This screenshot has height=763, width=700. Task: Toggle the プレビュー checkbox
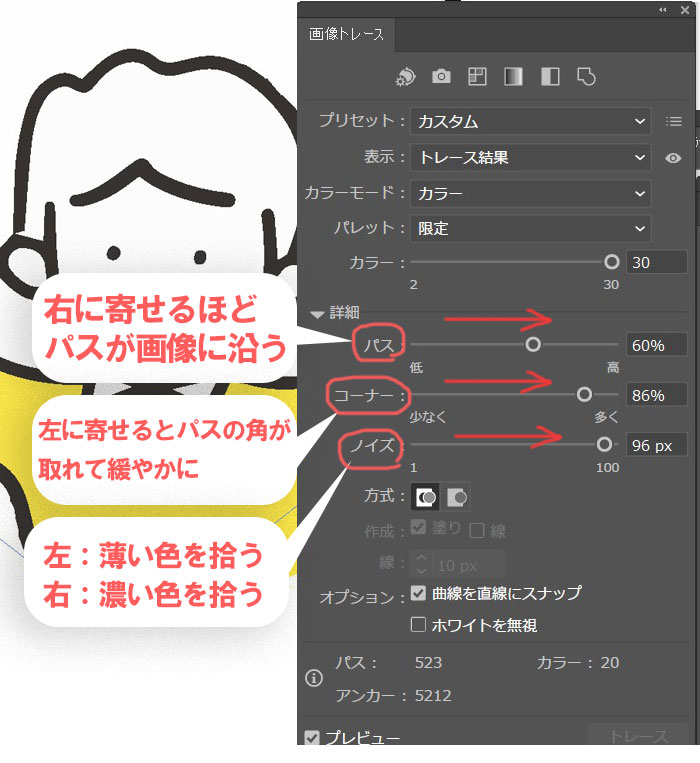tap(312, 737)
